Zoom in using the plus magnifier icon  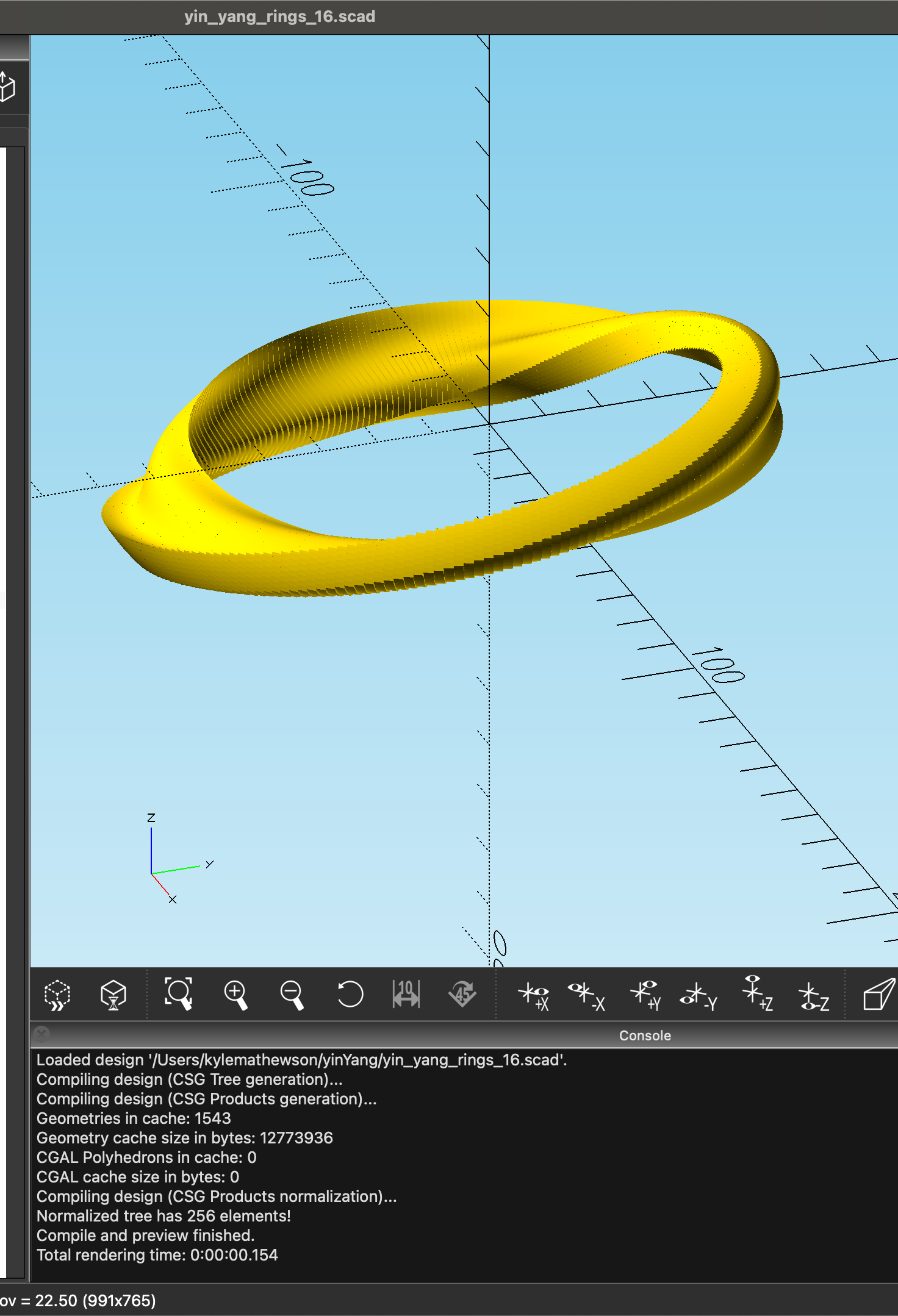tap(235, 995)
